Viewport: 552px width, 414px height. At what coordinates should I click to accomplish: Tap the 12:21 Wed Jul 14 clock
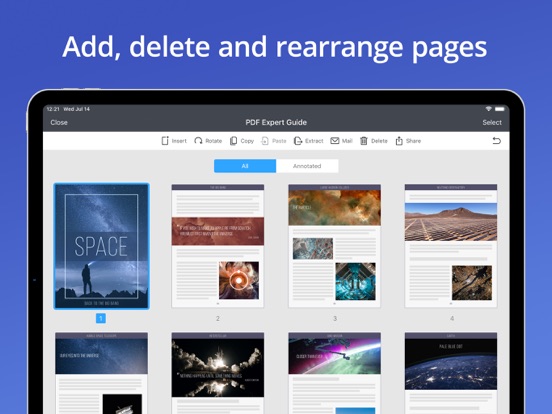pos(68,109)
